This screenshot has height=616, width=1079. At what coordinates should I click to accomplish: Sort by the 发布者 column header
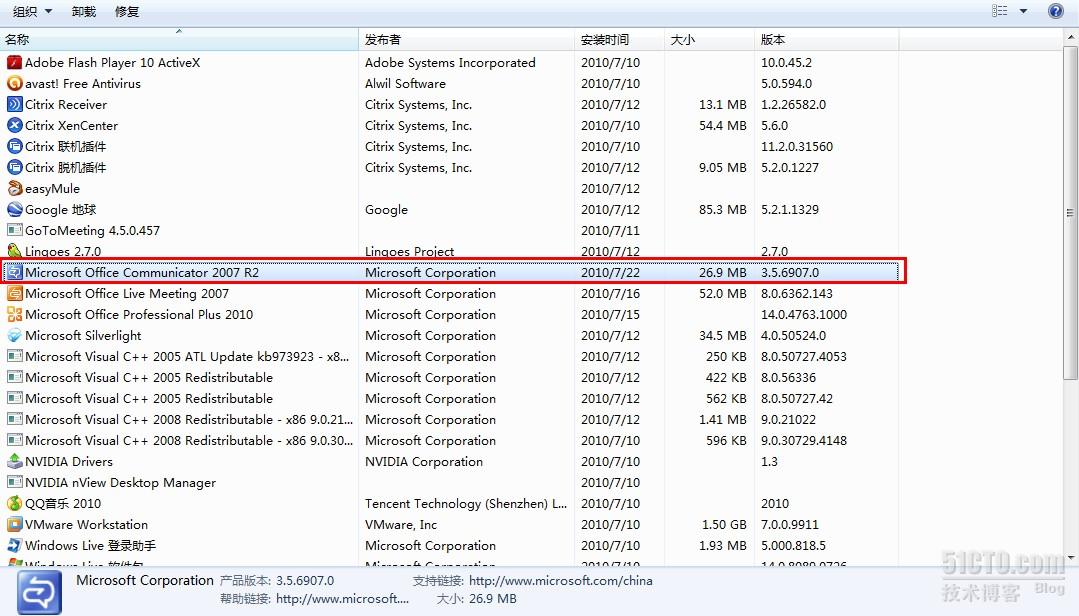(x=466, y=39)
